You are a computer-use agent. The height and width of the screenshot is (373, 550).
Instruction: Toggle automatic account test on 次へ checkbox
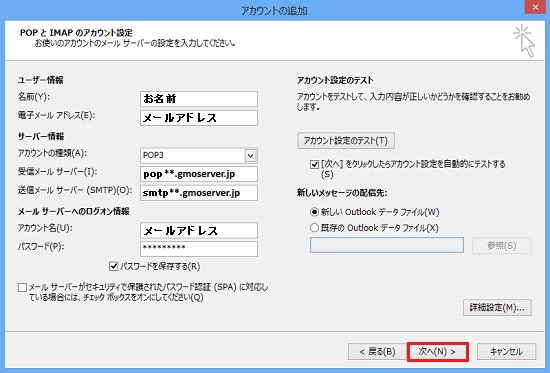(314, 164)
